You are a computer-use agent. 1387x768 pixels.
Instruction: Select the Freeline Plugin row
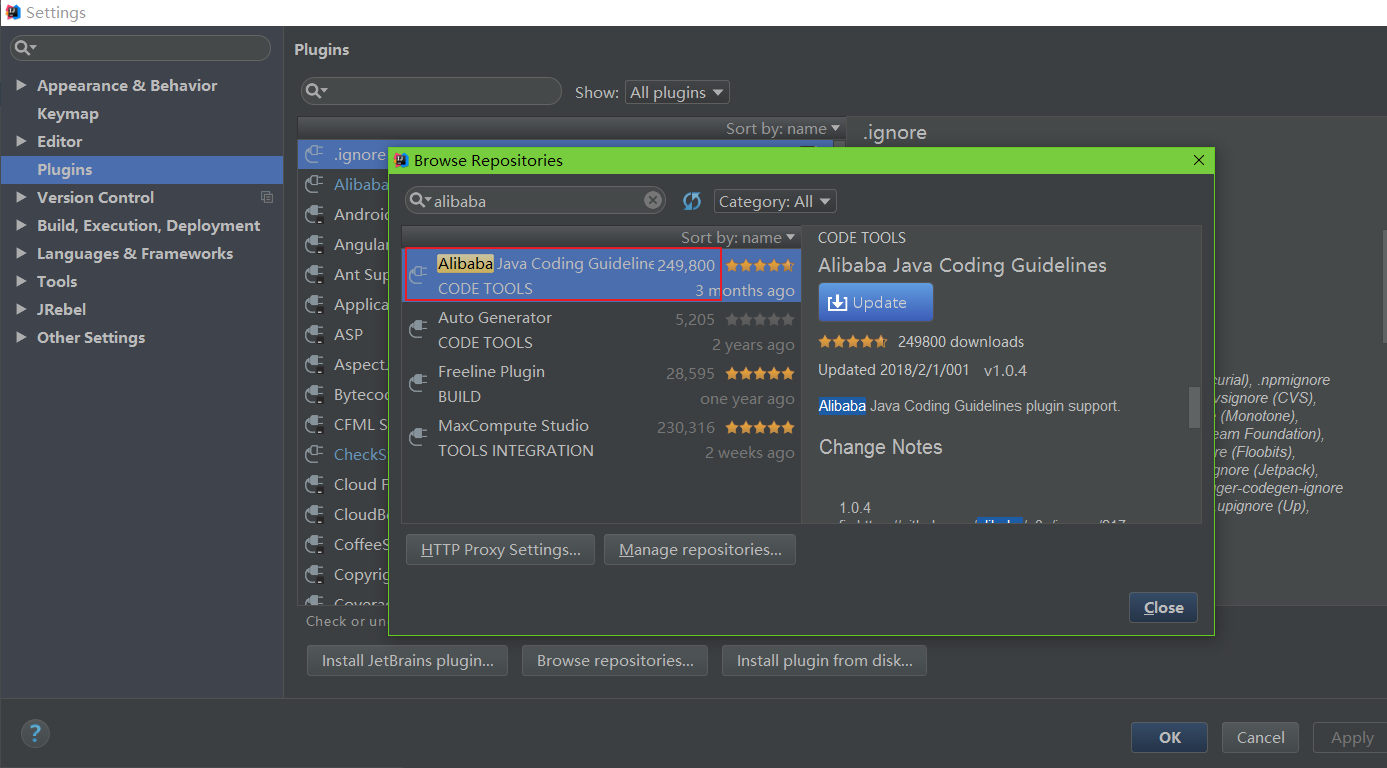(x=601, y=384)
